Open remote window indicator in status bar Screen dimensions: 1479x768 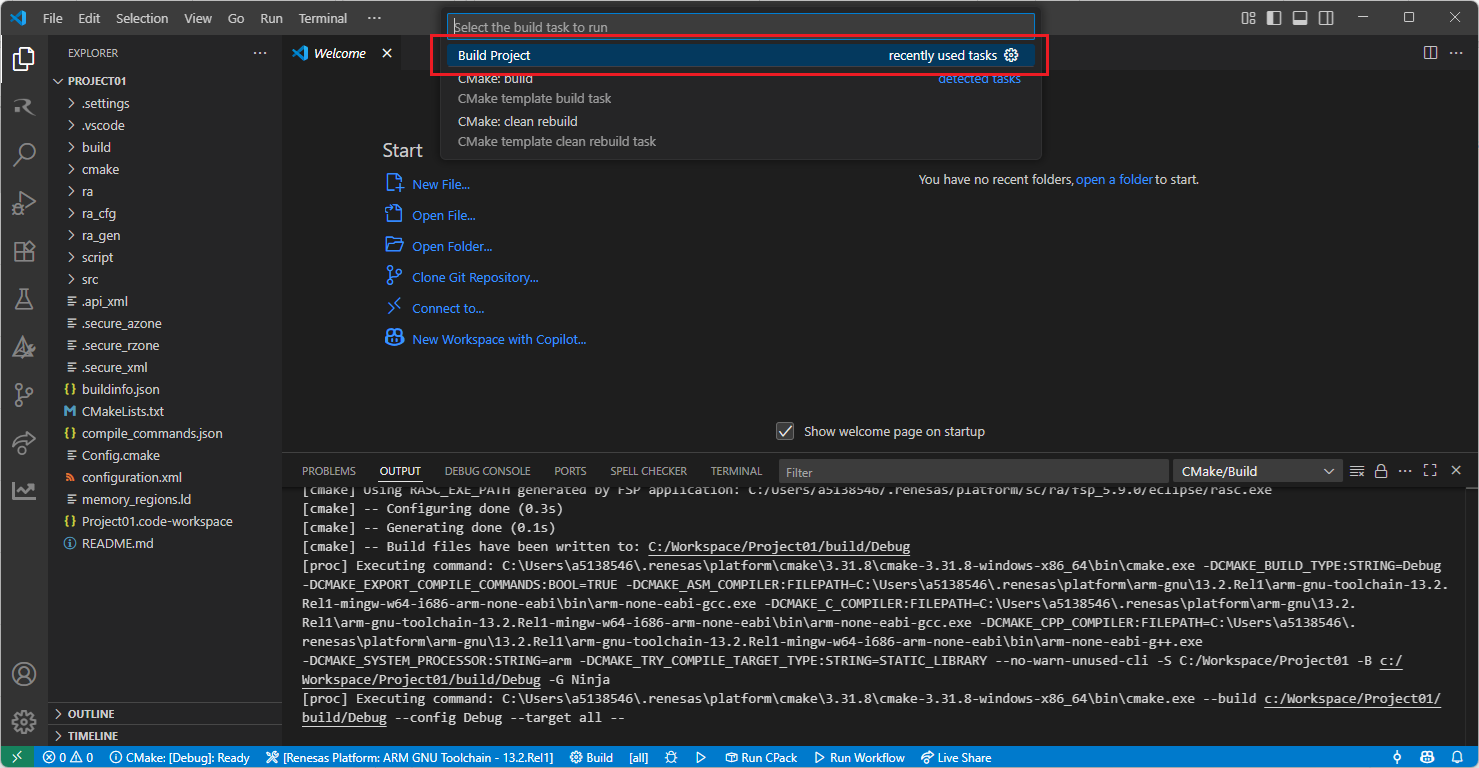[x=17, y=757]
